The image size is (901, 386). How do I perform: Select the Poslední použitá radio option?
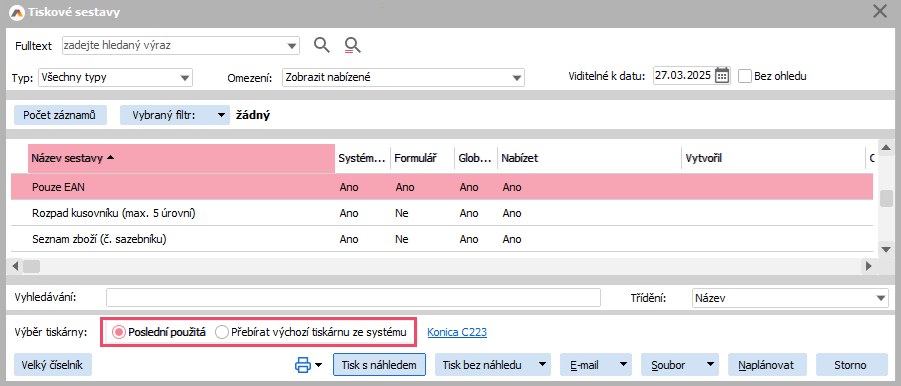point(159,331)
